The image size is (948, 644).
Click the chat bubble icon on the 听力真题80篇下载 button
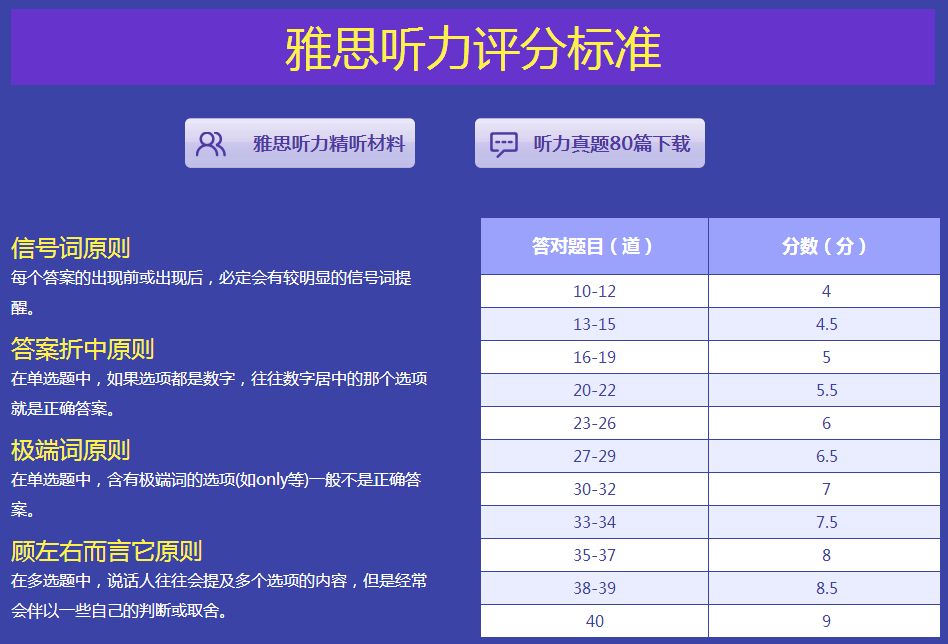click(x=503, y=145)
